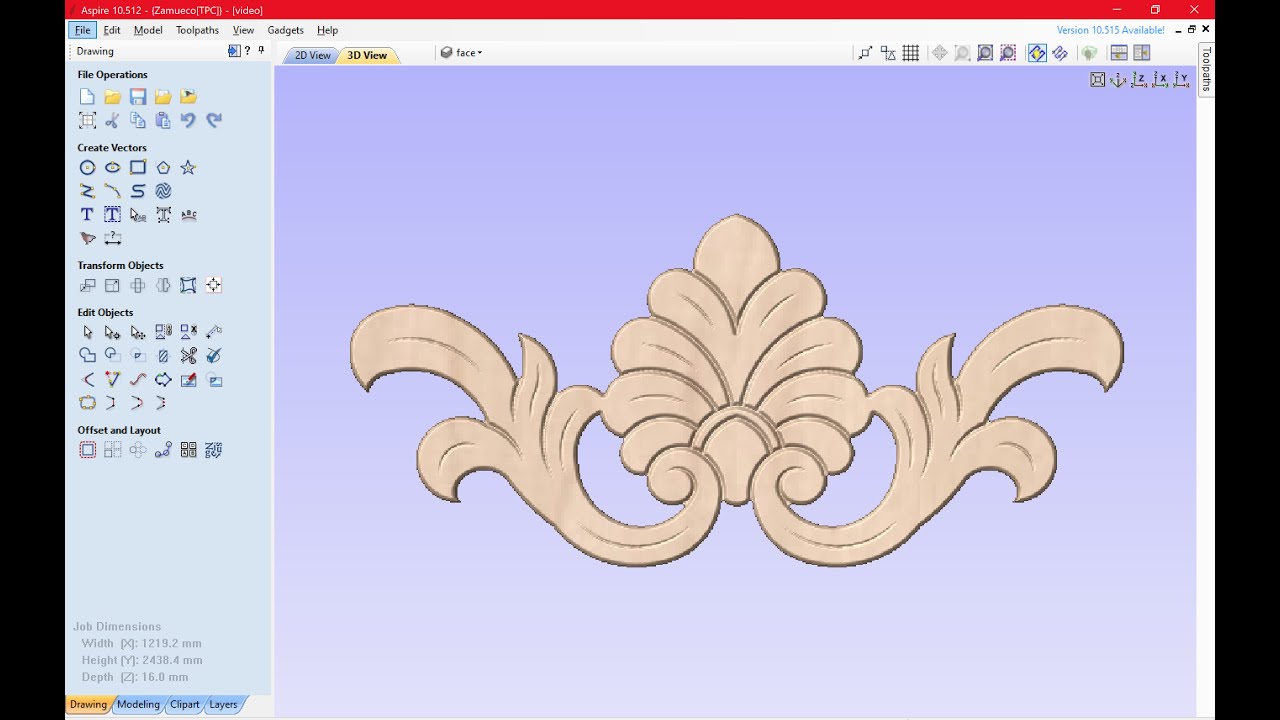Image resolution: width=1280 pixels, height=720 pixels.
Task: Select the Drawing tab at panel bottom
Action: pos(88,704)
